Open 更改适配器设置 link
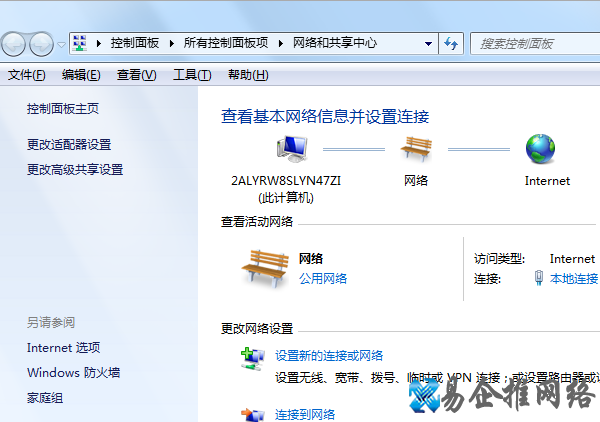This screenshot has width=600, height=422. [69, 145]
